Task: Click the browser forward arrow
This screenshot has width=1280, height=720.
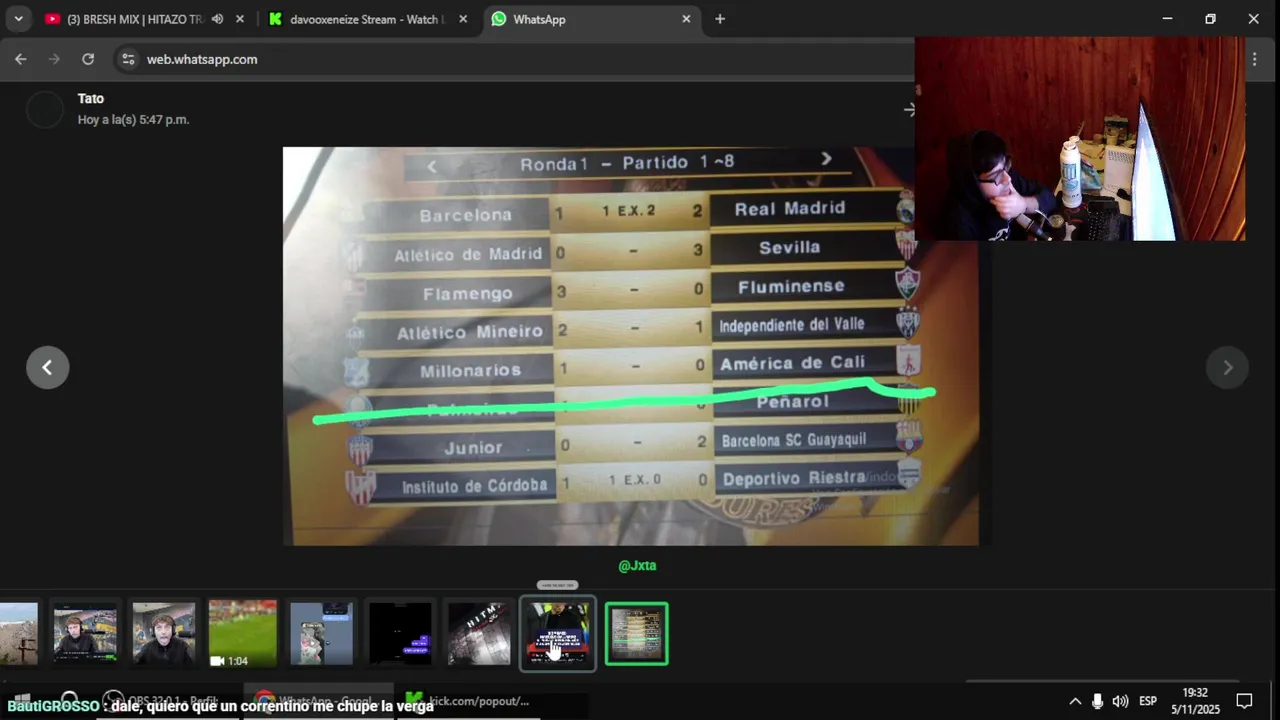Action: (x=54, y=59)
